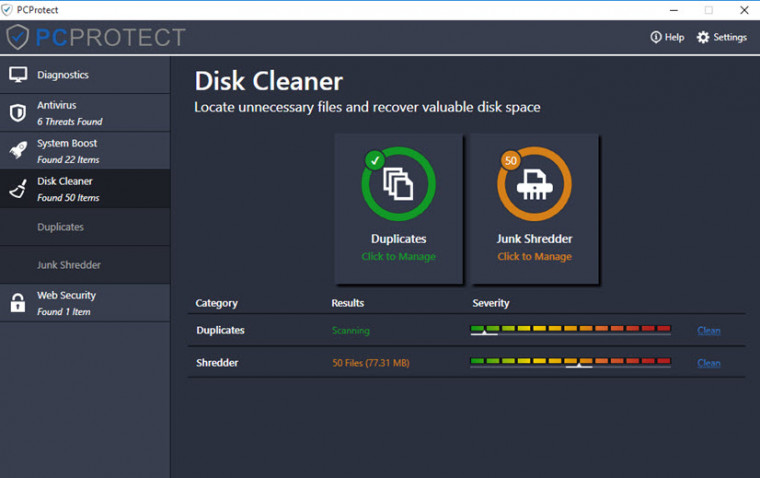Click 'Found 1 Item' under Web Security

pyautogui.click(x=63, y=312)
